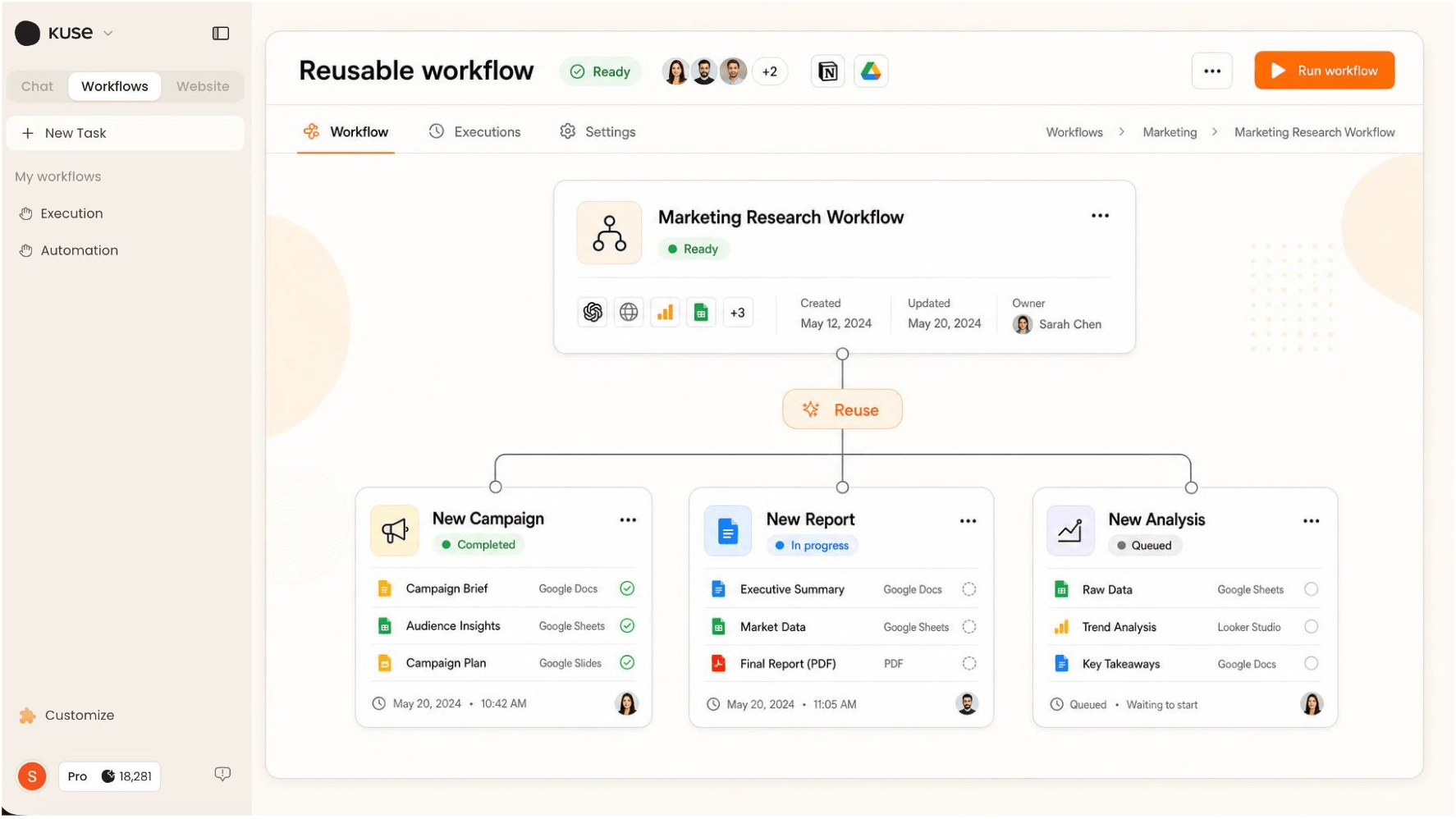The width and height of the screenshot is (1456, 819).
Task: Open New Campaign card options menu
Action: pos(628,520)
